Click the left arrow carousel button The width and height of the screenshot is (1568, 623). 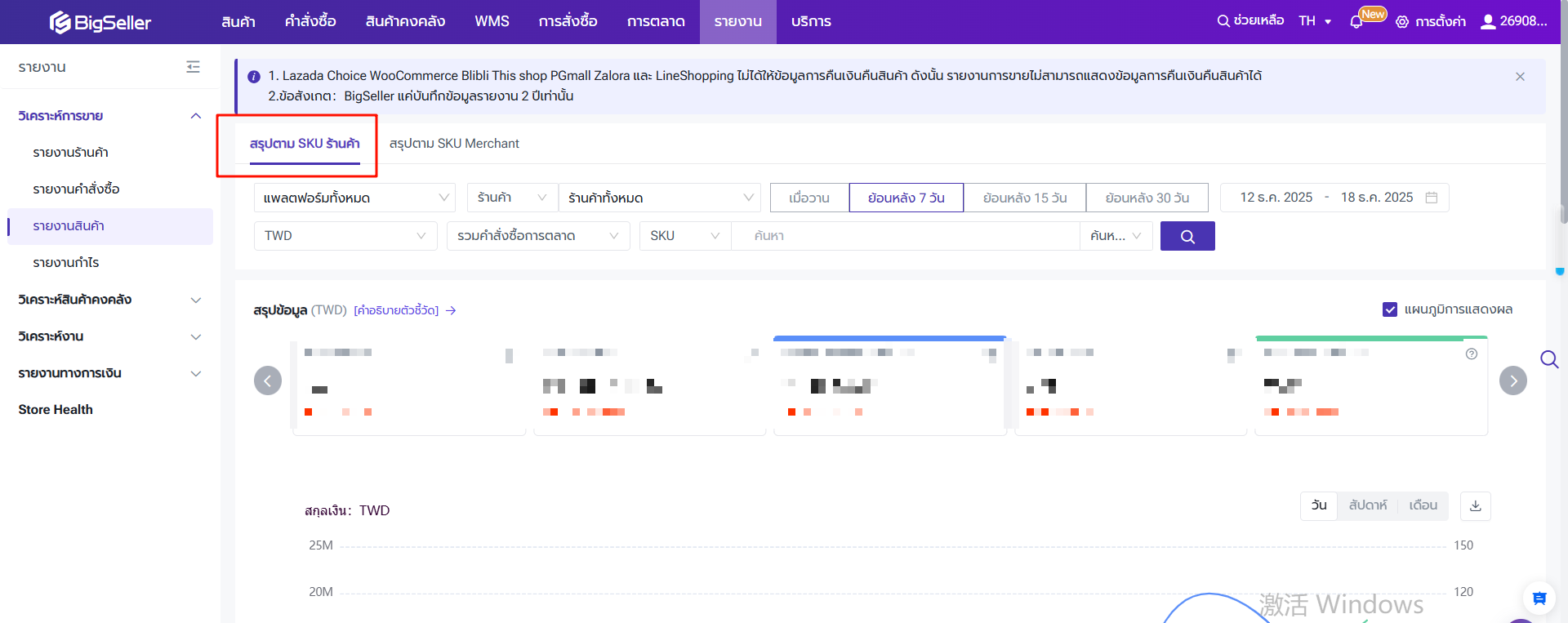click(268, 380)
